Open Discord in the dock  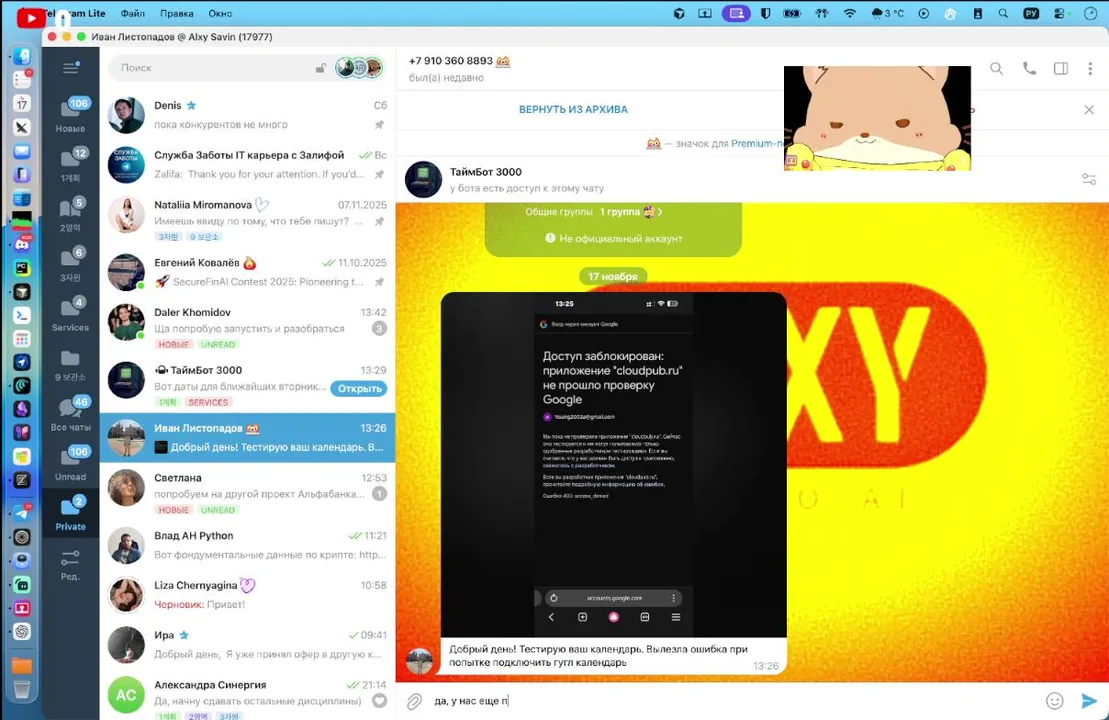[x=22, y=245]
